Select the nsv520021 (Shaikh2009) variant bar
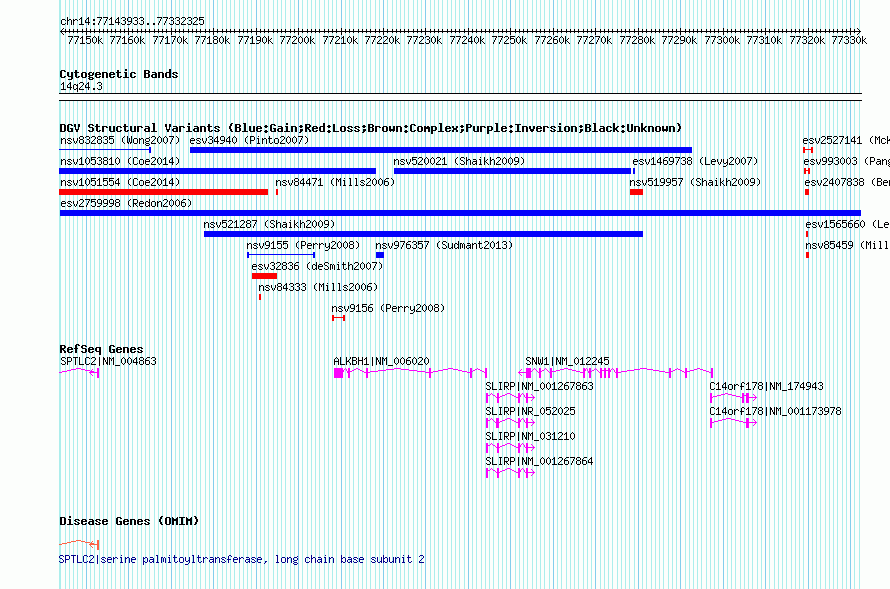Image resolution: width=890 pixels, height=589 pixels. click(x=512, y=171)
